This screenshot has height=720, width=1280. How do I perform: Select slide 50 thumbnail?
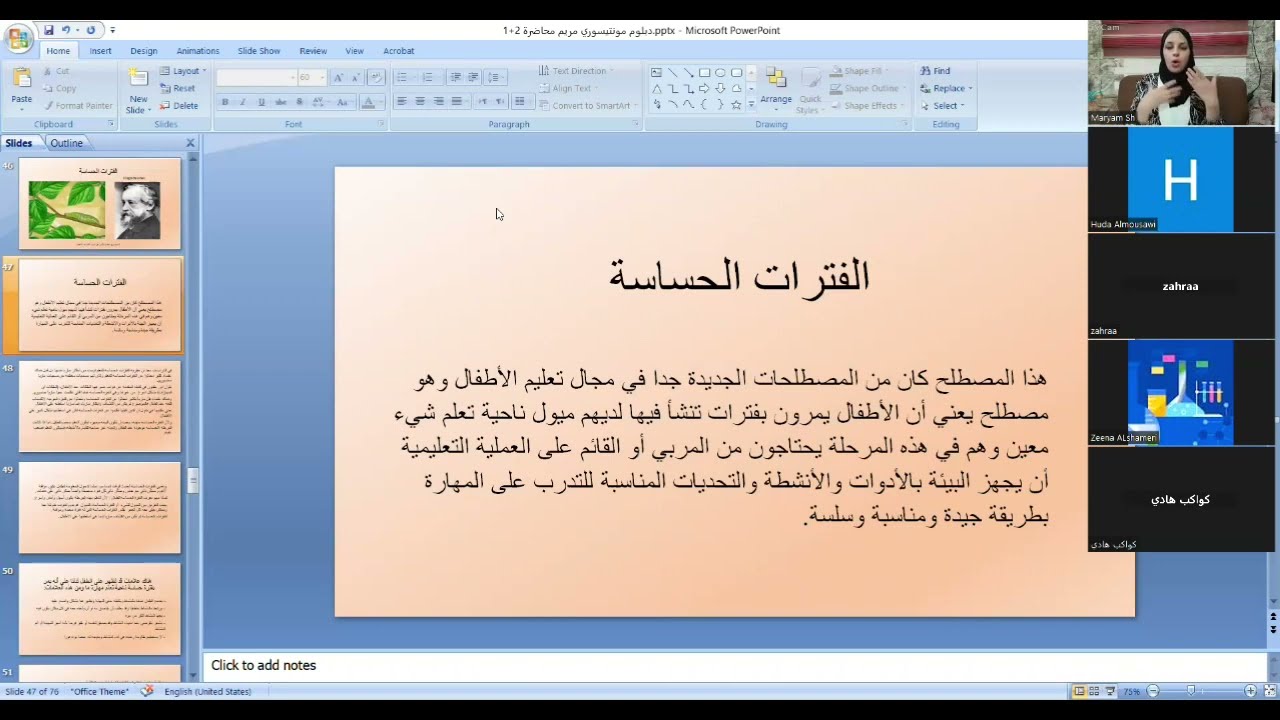click(x=100, y=609)
